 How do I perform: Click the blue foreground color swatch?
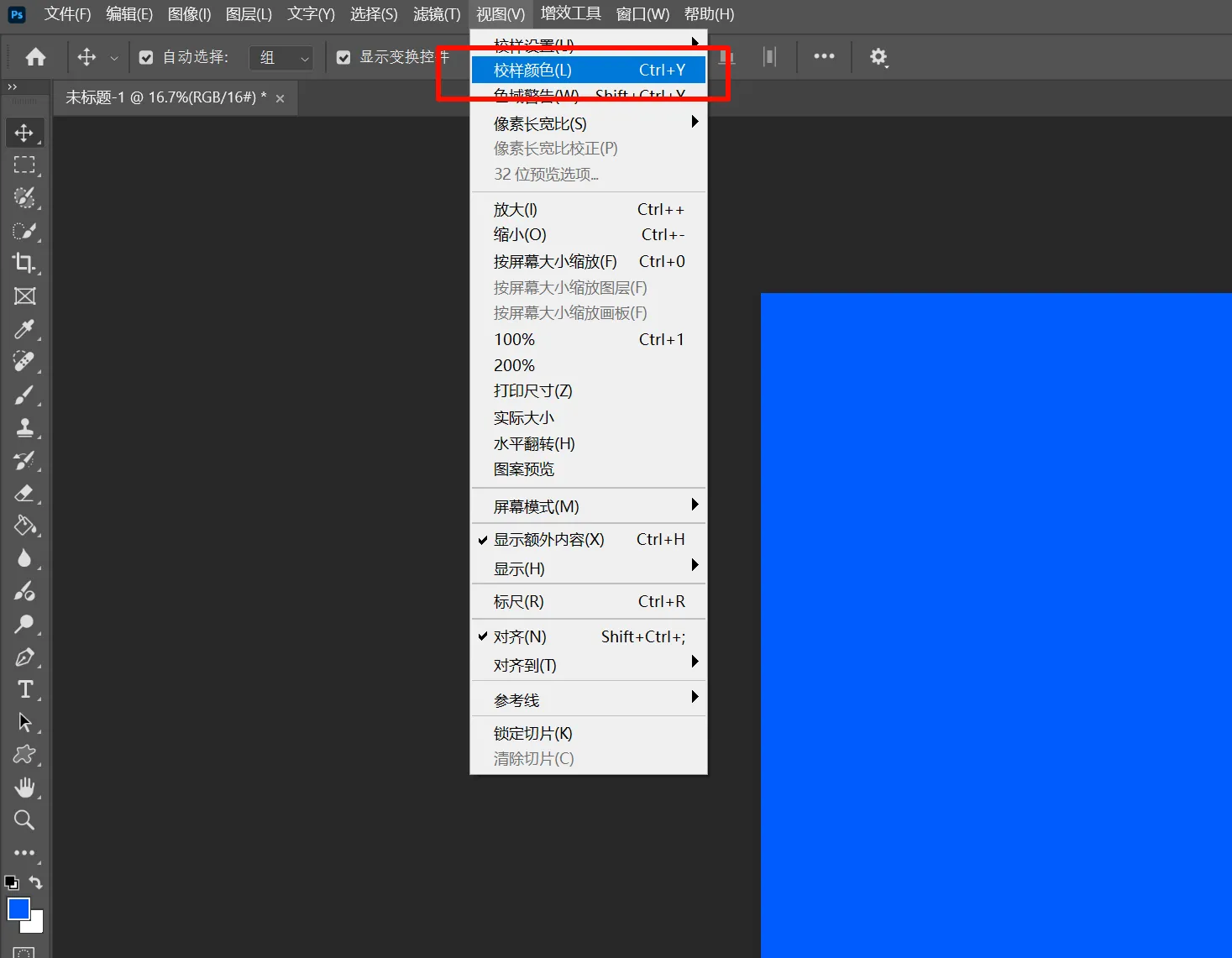pyautogui.click(x=18, y=909)
